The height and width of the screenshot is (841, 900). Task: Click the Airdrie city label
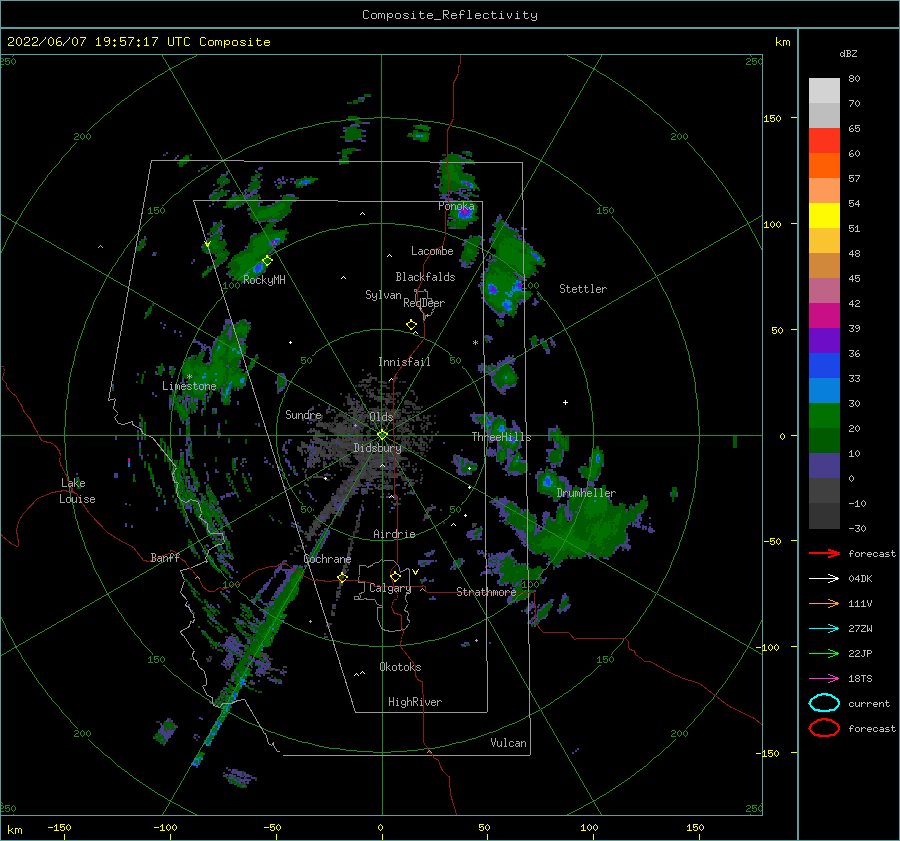(x=394, y=534)
